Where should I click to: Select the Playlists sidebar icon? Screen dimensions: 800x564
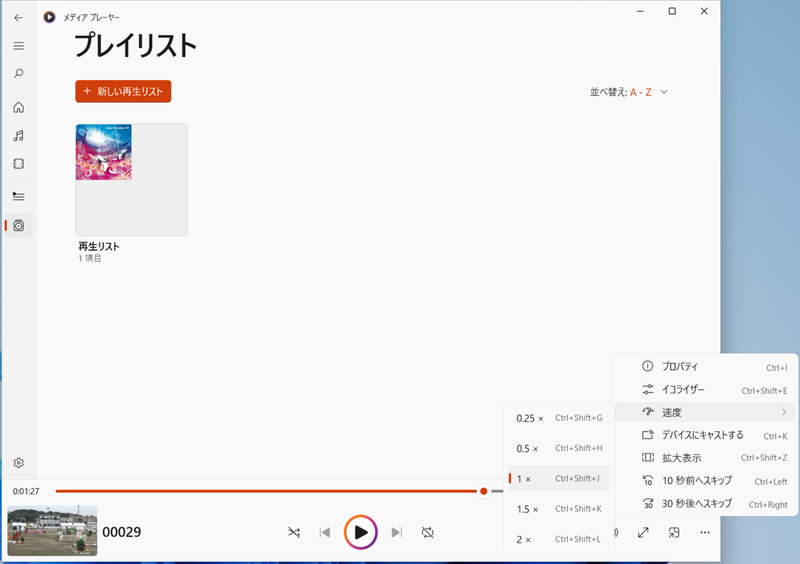(x=18, y=226)
